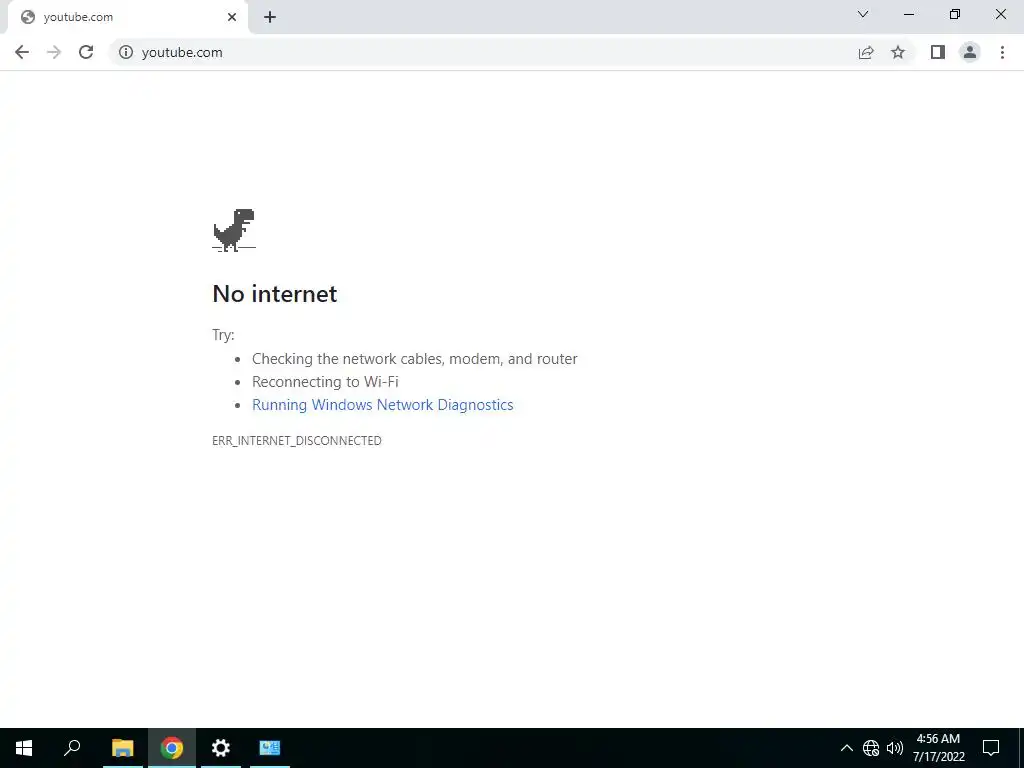Image resolution: width=1024 pixels, height=768 pixels.
Task: Click Chrome icon in taskbar
Action: pos(172,748)
